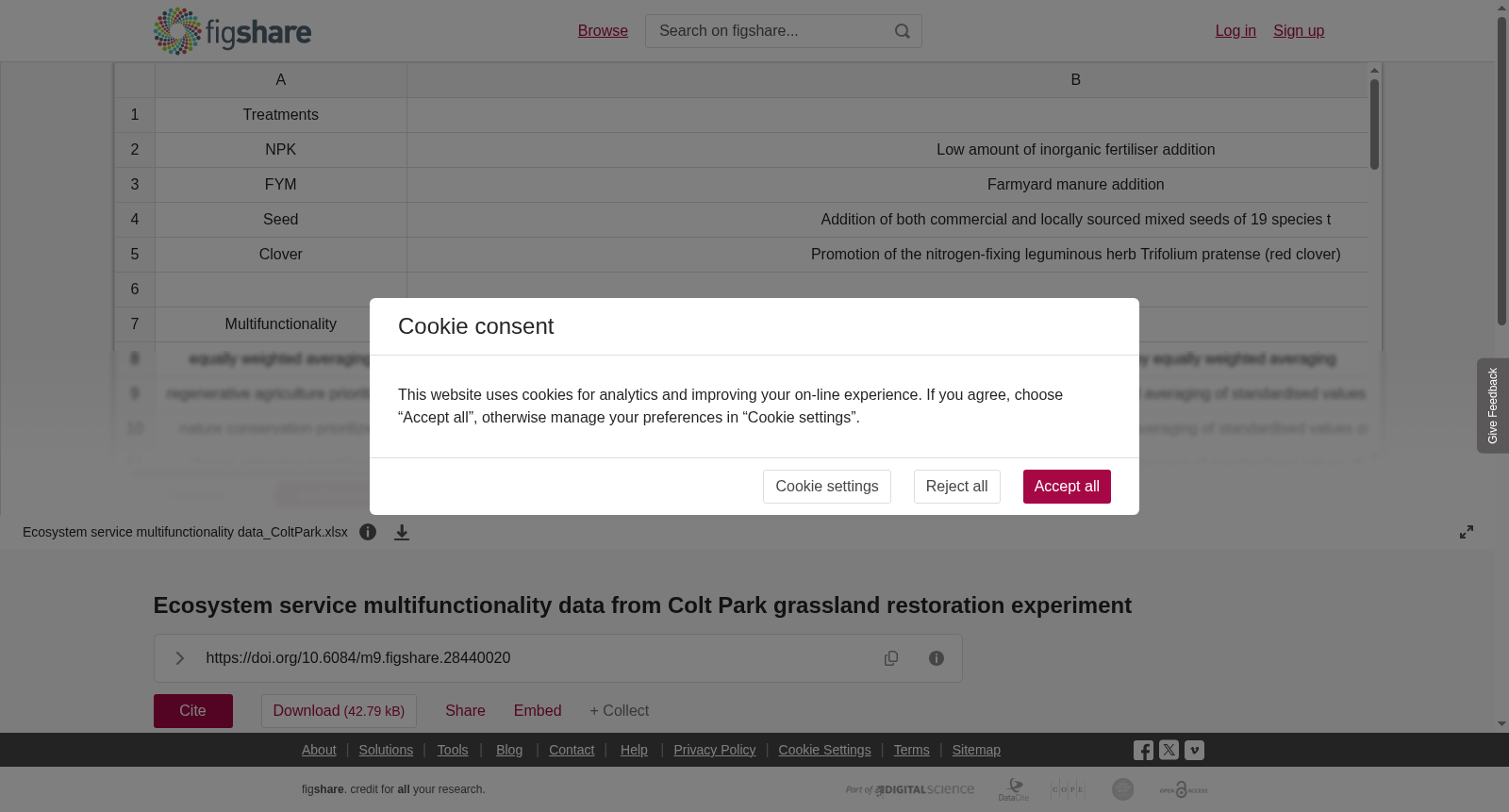Expand the file viewer to fullscreen
This screenshot has width=1509, height=812.
[x=1467, y=532]
